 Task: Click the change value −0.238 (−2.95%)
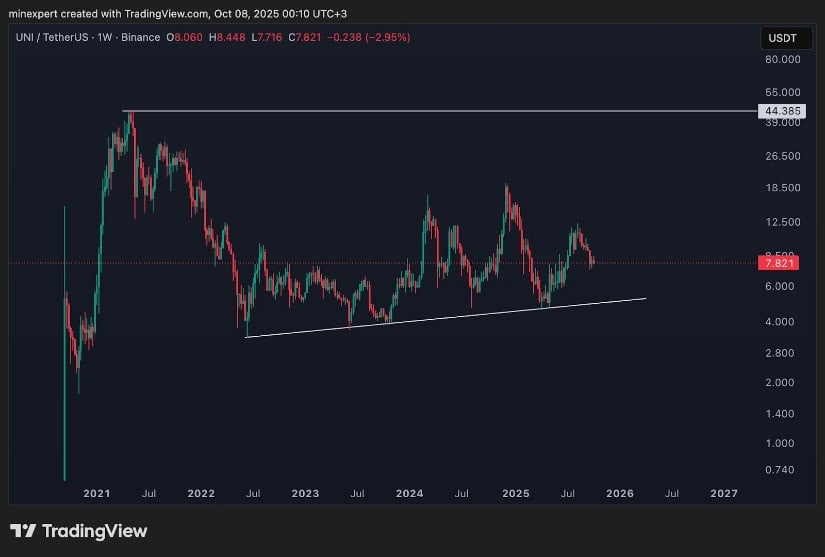coord(368,37)
